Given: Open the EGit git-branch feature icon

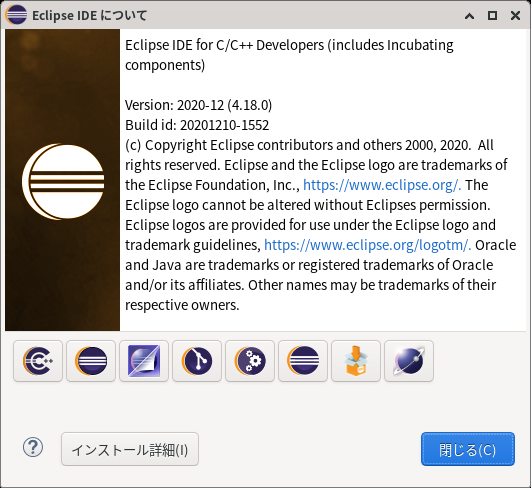Looking at the screenshot, I should pos(197,361).
